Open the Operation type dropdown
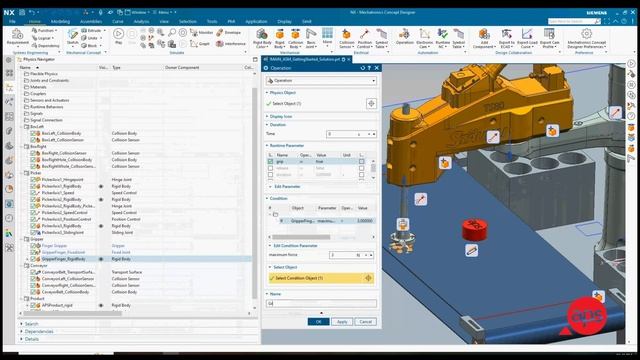The height and width of the screenshot is (360, 640). point(321,81)
